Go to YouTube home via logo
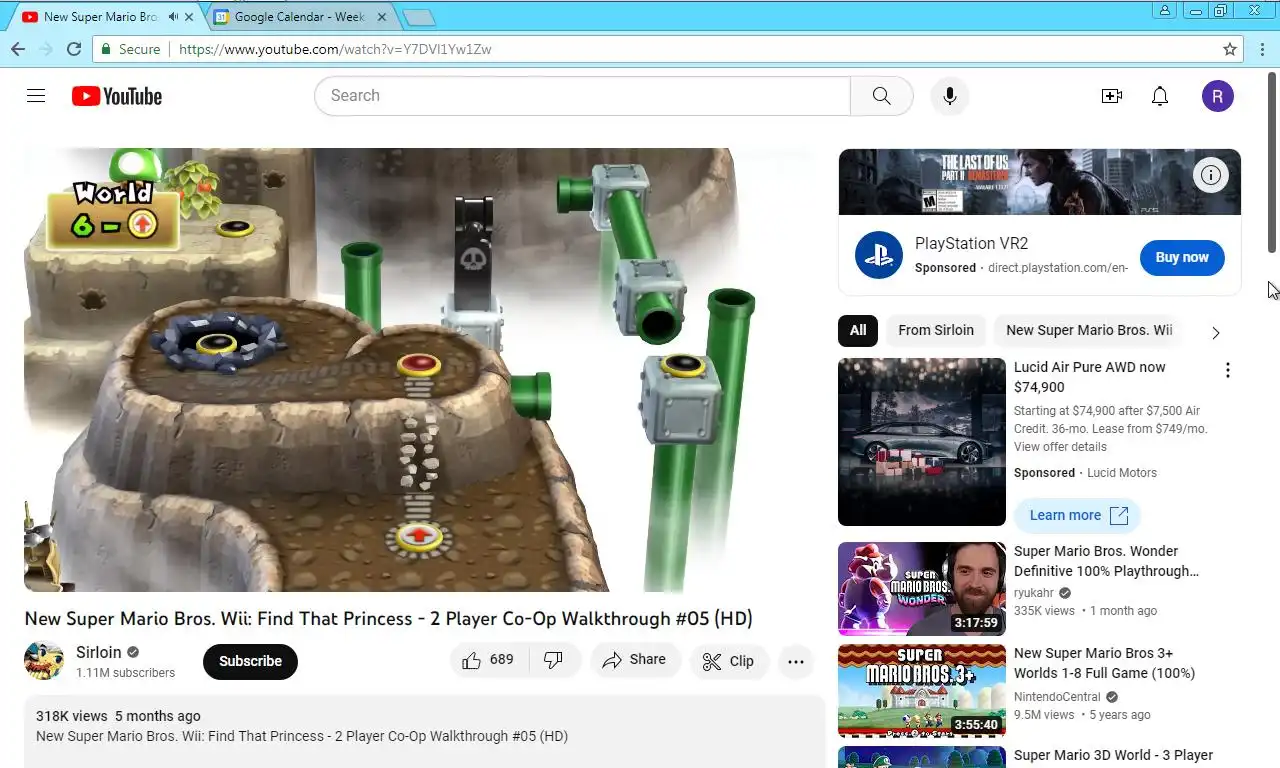 [x=117, y=96]
